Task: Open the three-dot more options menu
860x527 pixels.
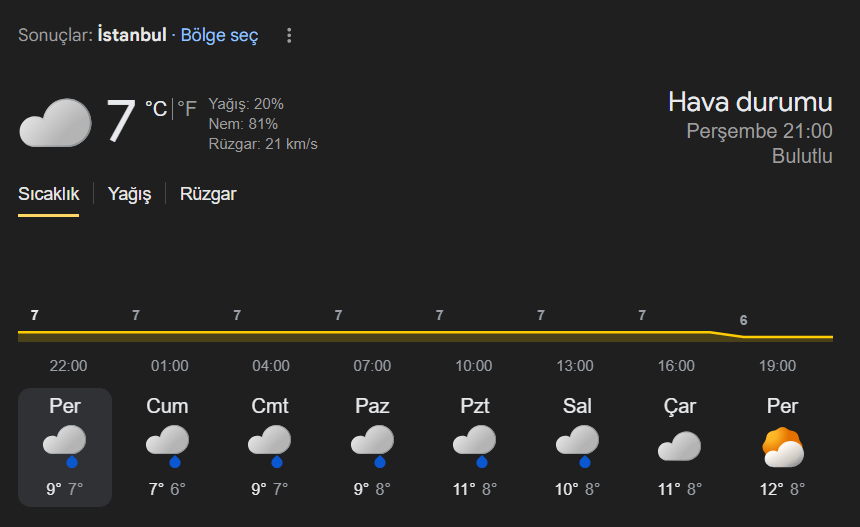Action: (289, 36)
